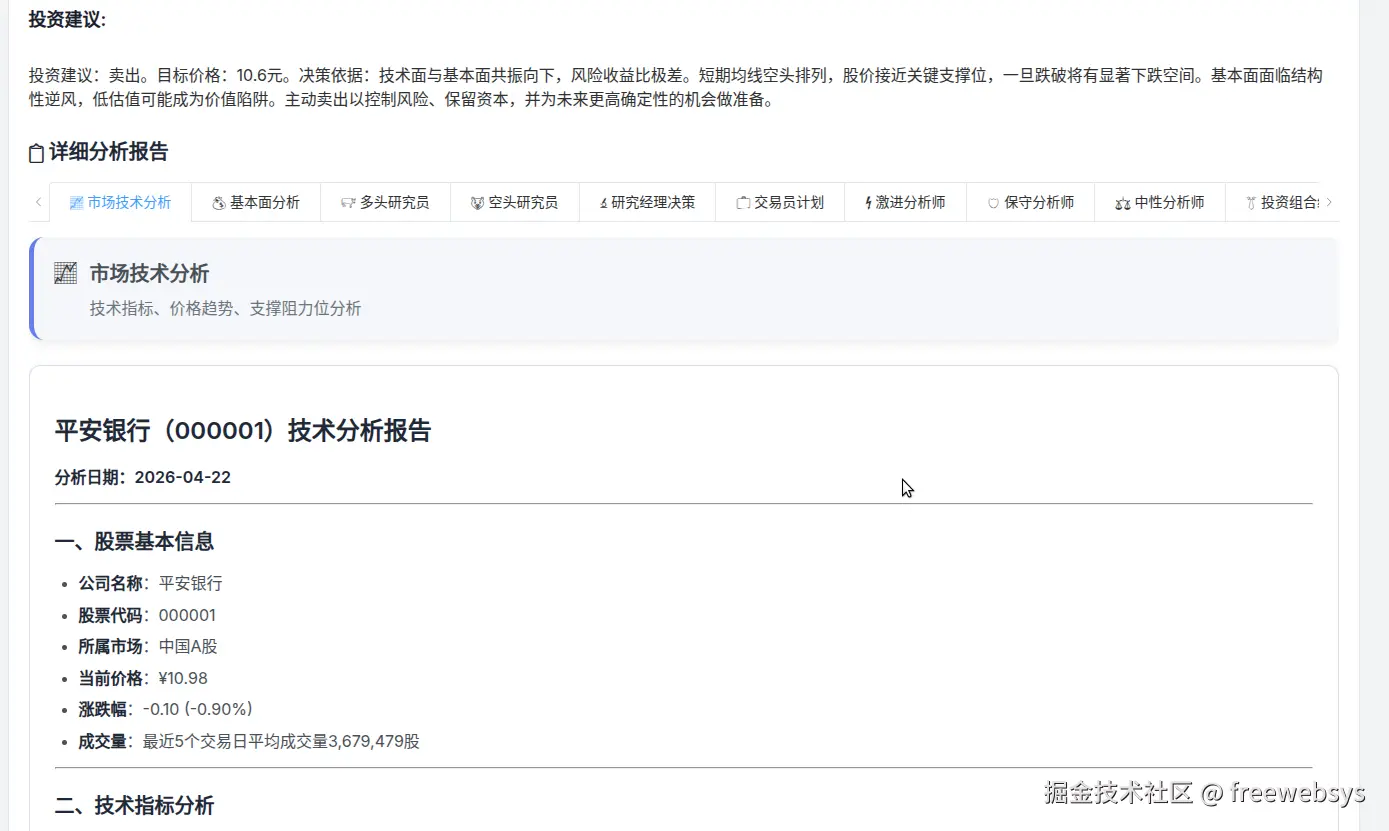Click the icon on 投资组合 tab
The height and width of the screenshot is (831, 1389).
[x=1250, y=202]
